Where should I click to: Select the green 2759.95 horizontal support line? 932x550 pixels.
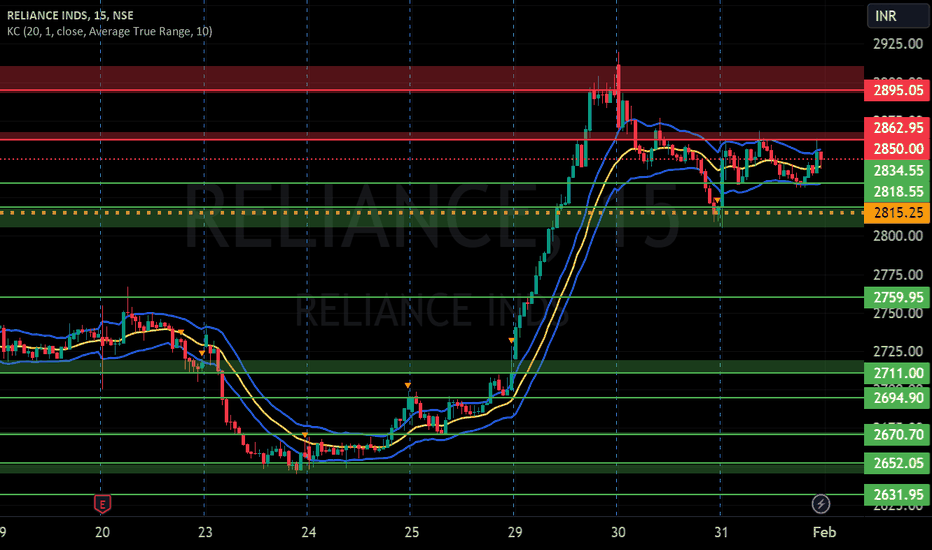[432, 297]
